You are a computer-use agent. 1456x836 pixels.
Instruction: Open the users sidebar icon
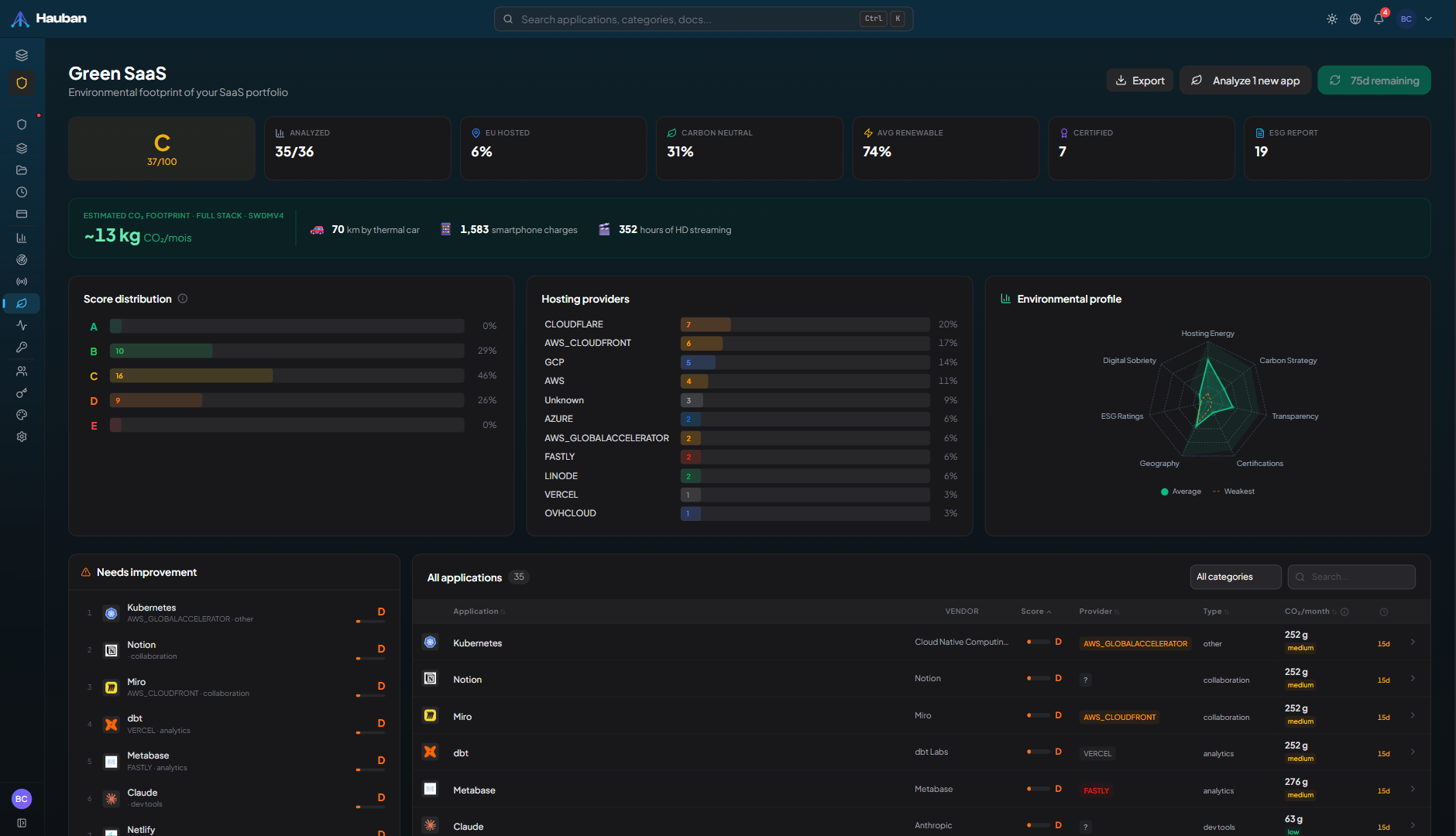pyautogui.click(x=22, y=371)
